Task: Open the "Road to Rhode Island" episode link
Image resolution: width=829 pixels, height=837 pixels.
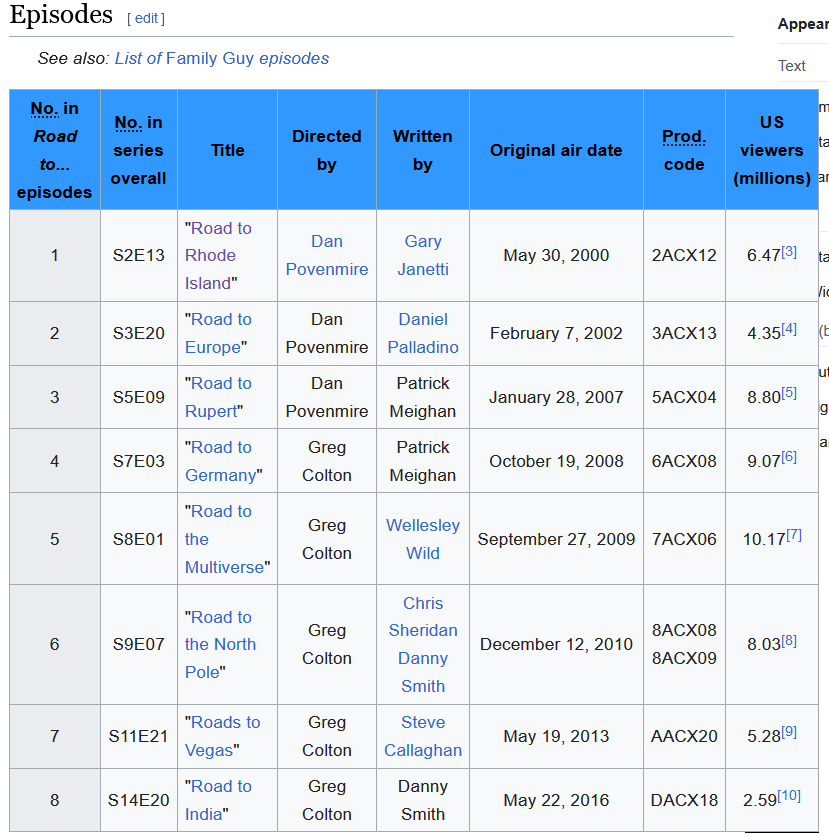Action: 218,255
